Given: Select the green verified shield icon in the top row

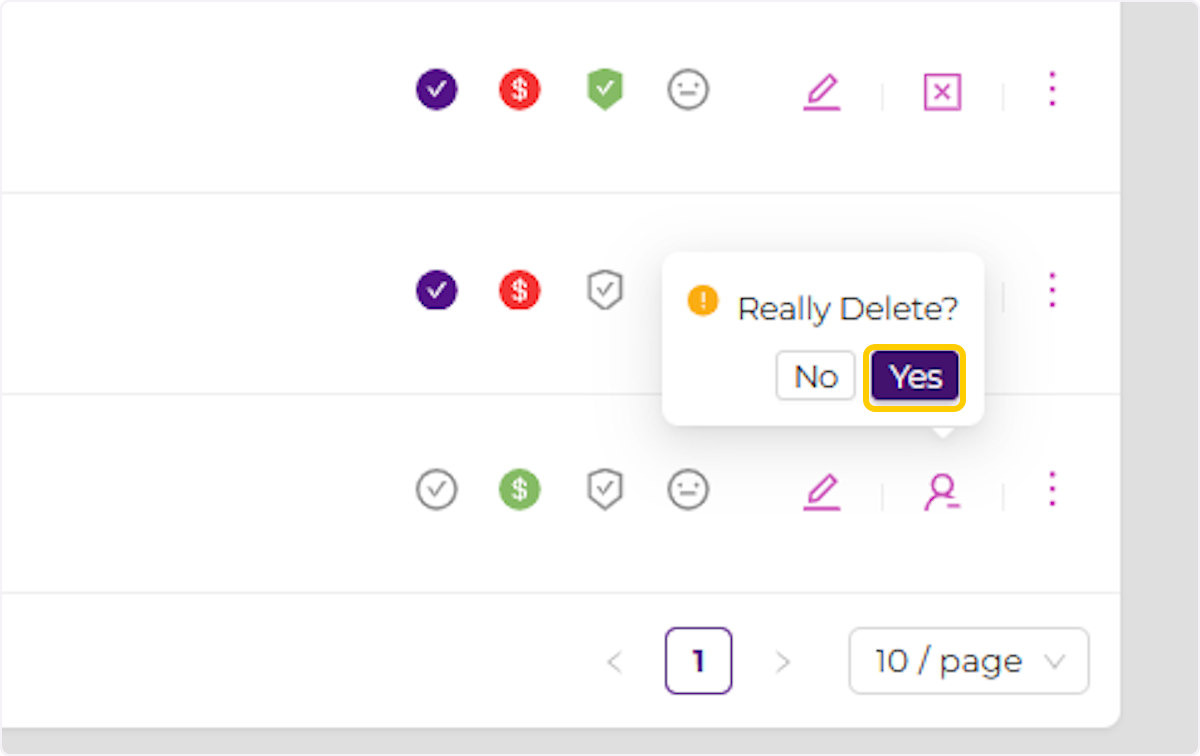Looking at the screenshot, I should click(x=604, y=89).
